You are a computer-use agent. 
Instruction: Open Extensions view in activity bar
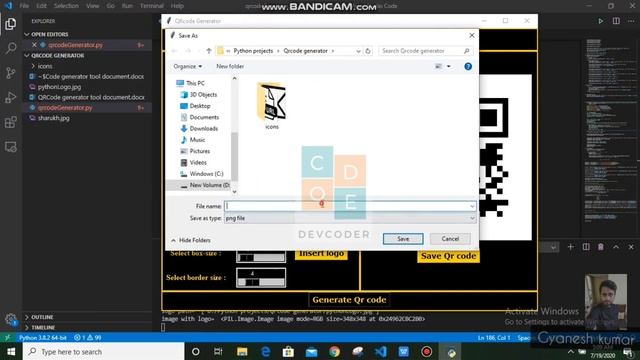coord(11,122)
